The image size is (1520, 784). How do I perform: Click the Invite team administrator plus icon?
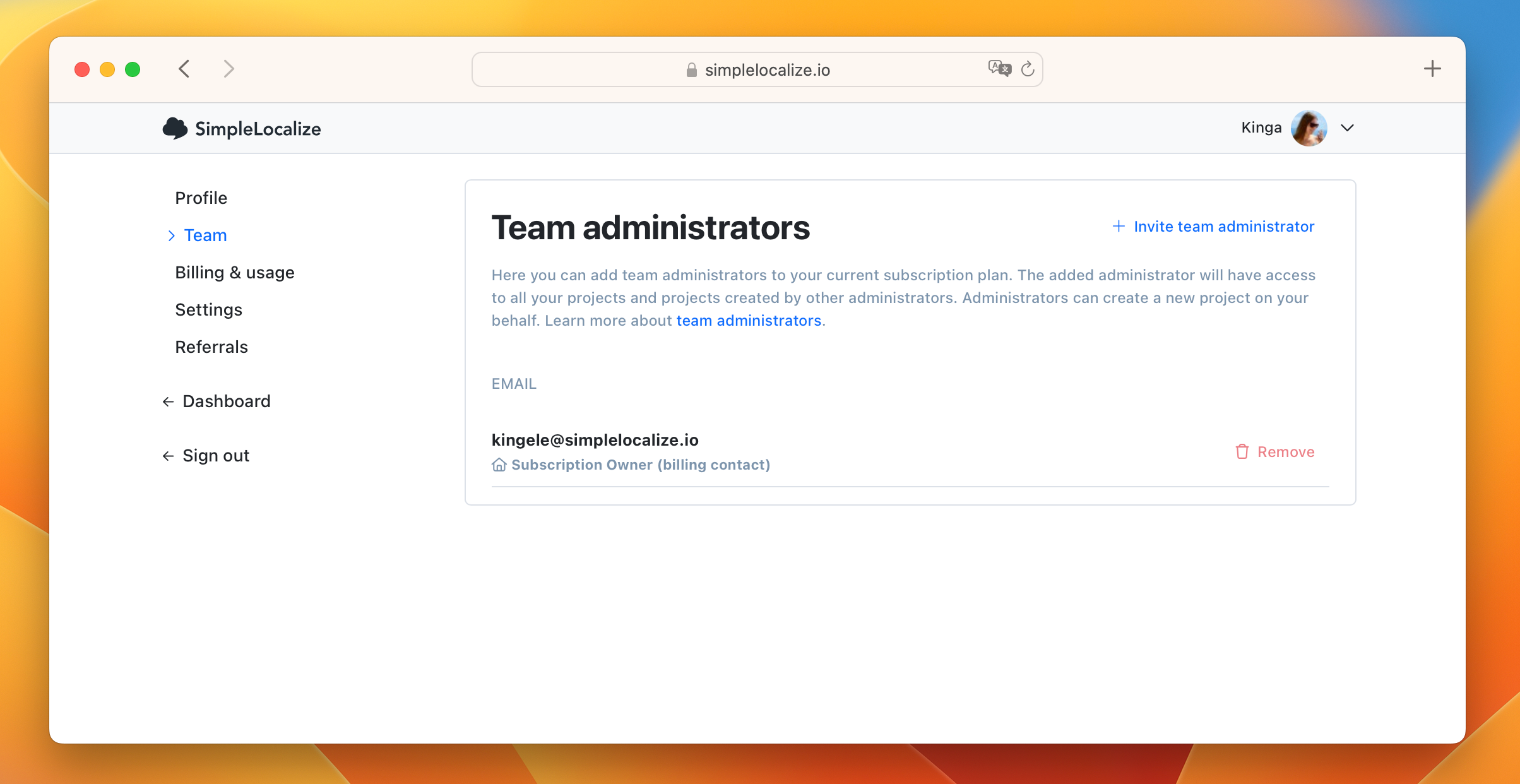pyautogui.click(x=1117, y=225)
